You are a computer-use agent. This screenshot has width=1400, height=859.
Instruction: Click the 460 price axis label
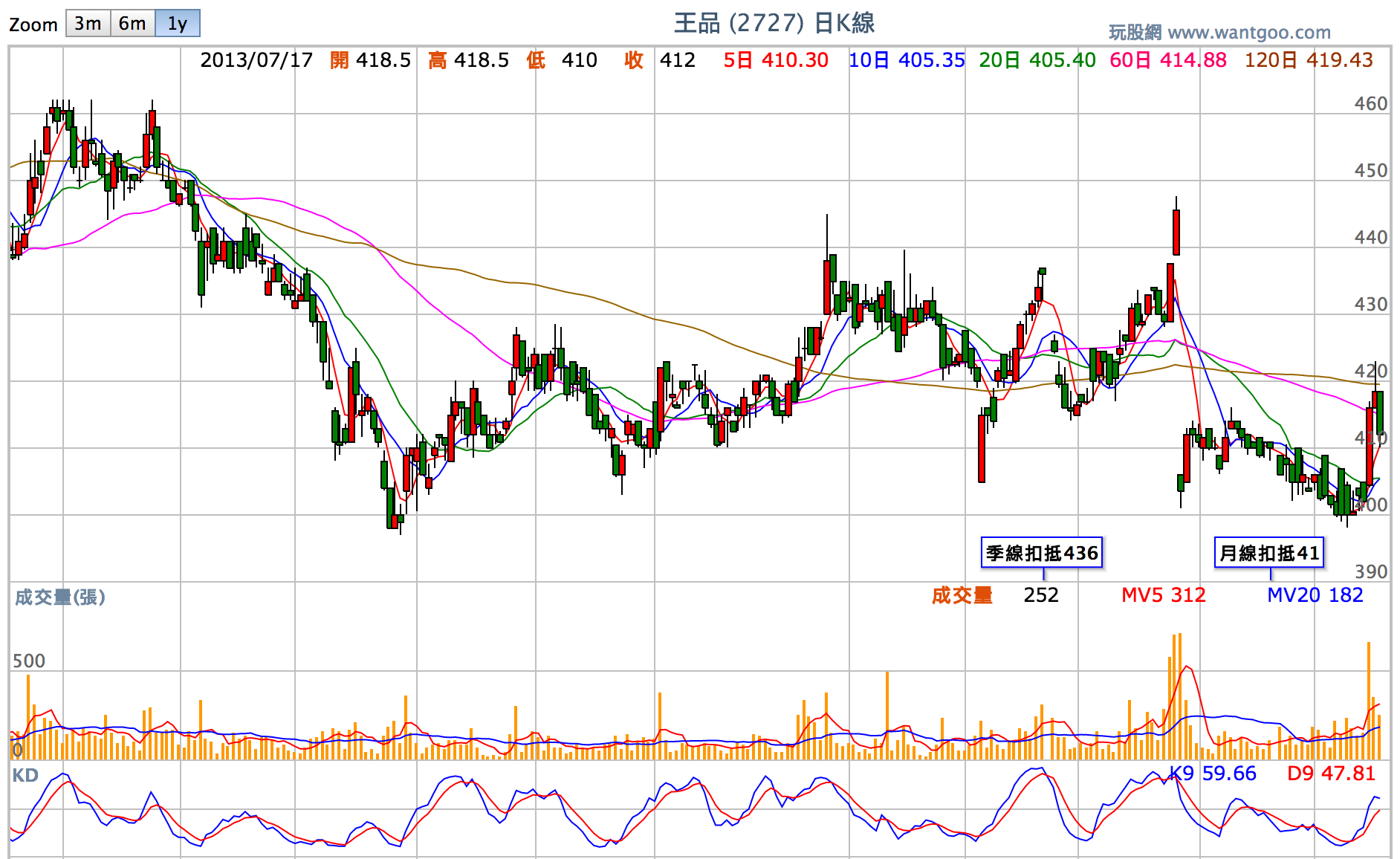pos(1371,104)
